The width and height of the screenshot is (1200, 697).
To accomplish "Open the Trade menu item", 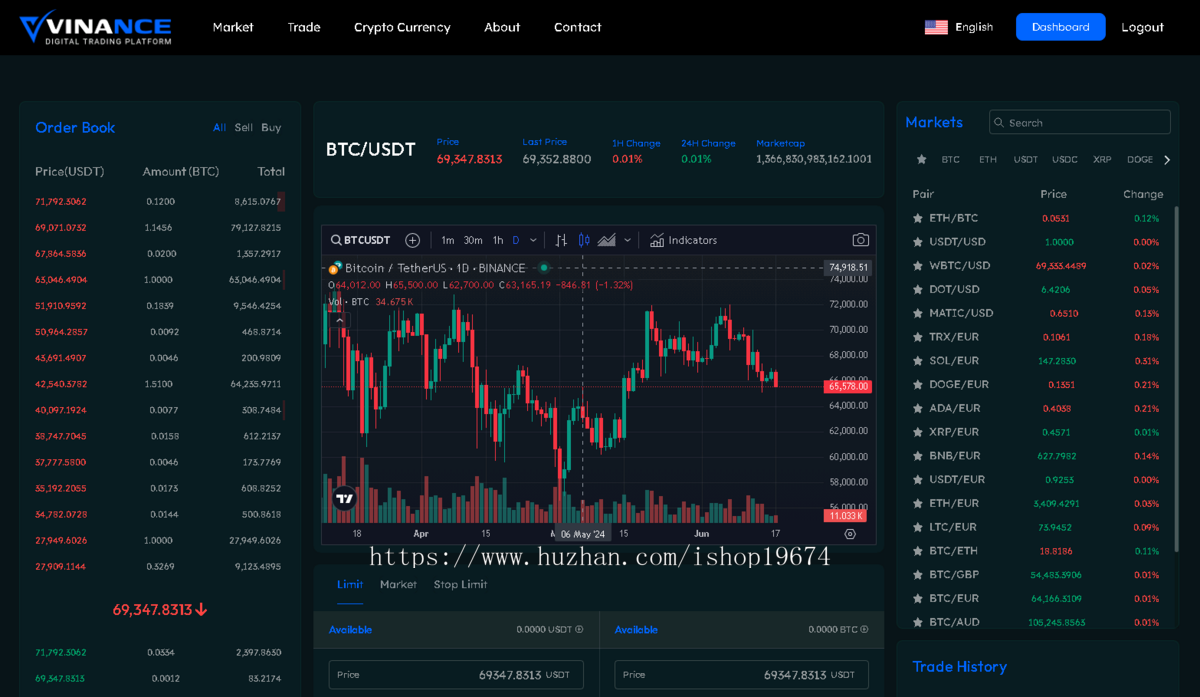I will pos(304,27).
